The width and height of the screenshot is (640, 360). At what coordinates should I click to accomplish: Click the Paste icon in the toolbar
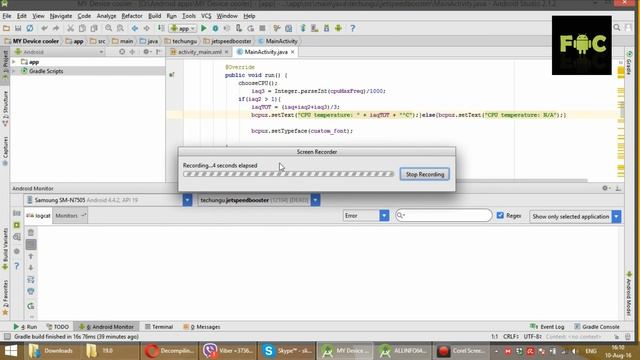coord(94,28)
